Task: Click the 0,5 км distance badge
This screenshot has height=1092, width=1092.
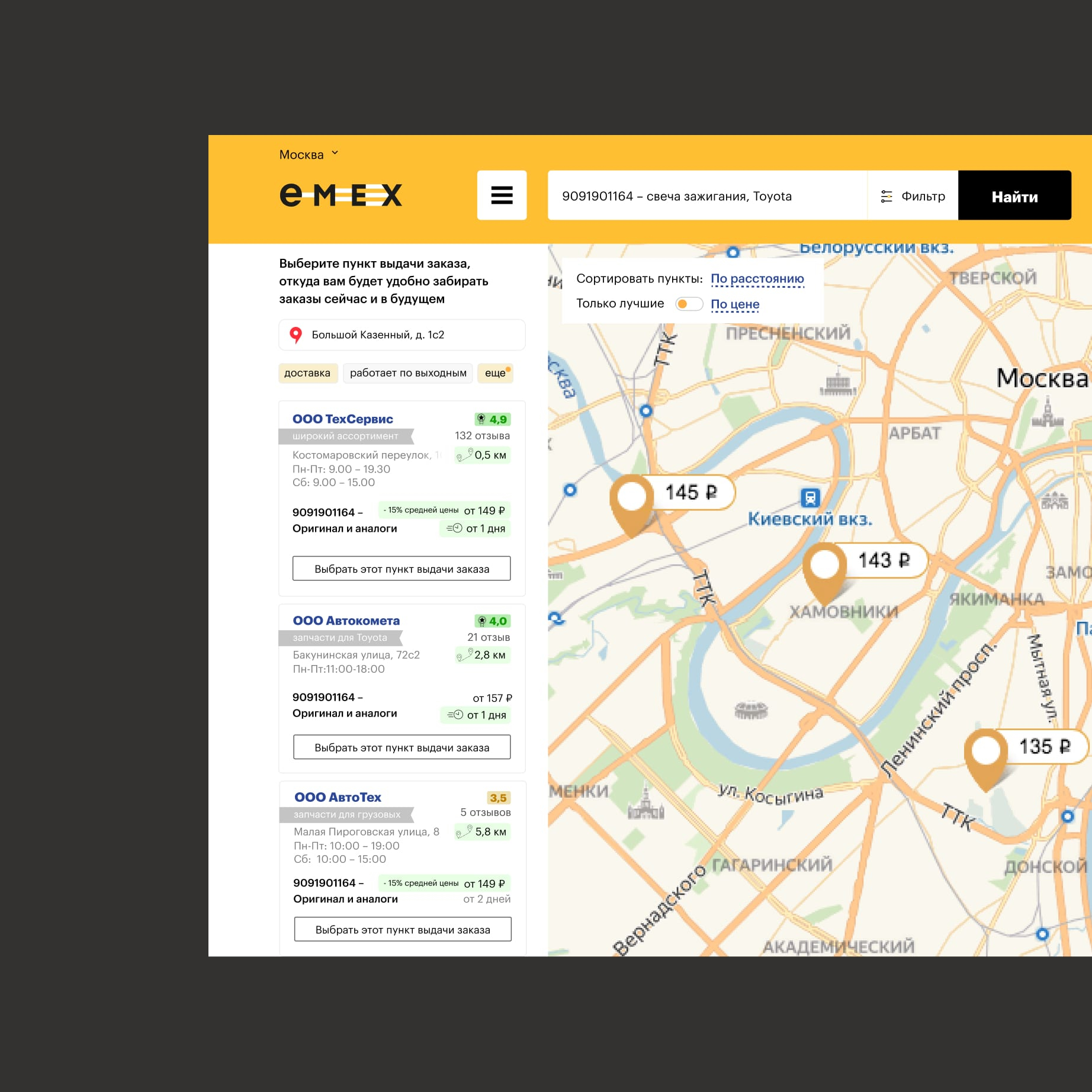Action: 482,455
